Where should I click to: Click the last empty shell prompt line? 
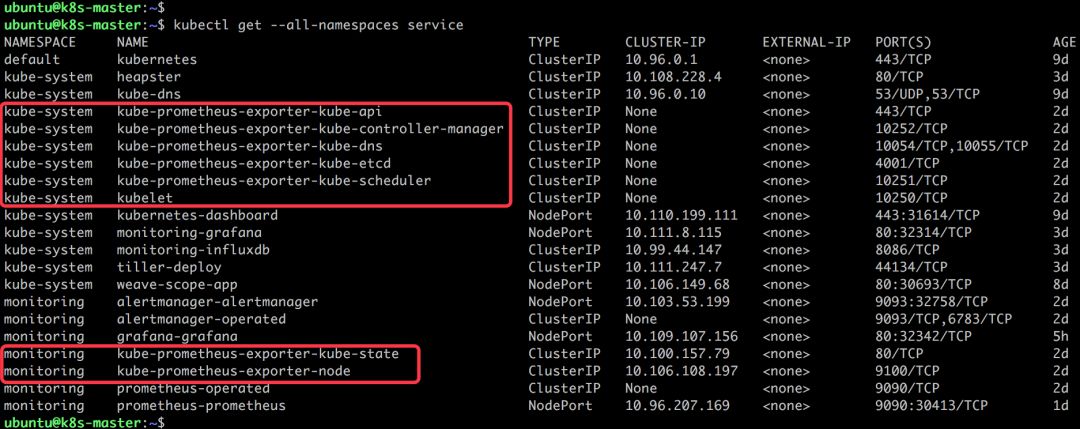click(84, 421)
